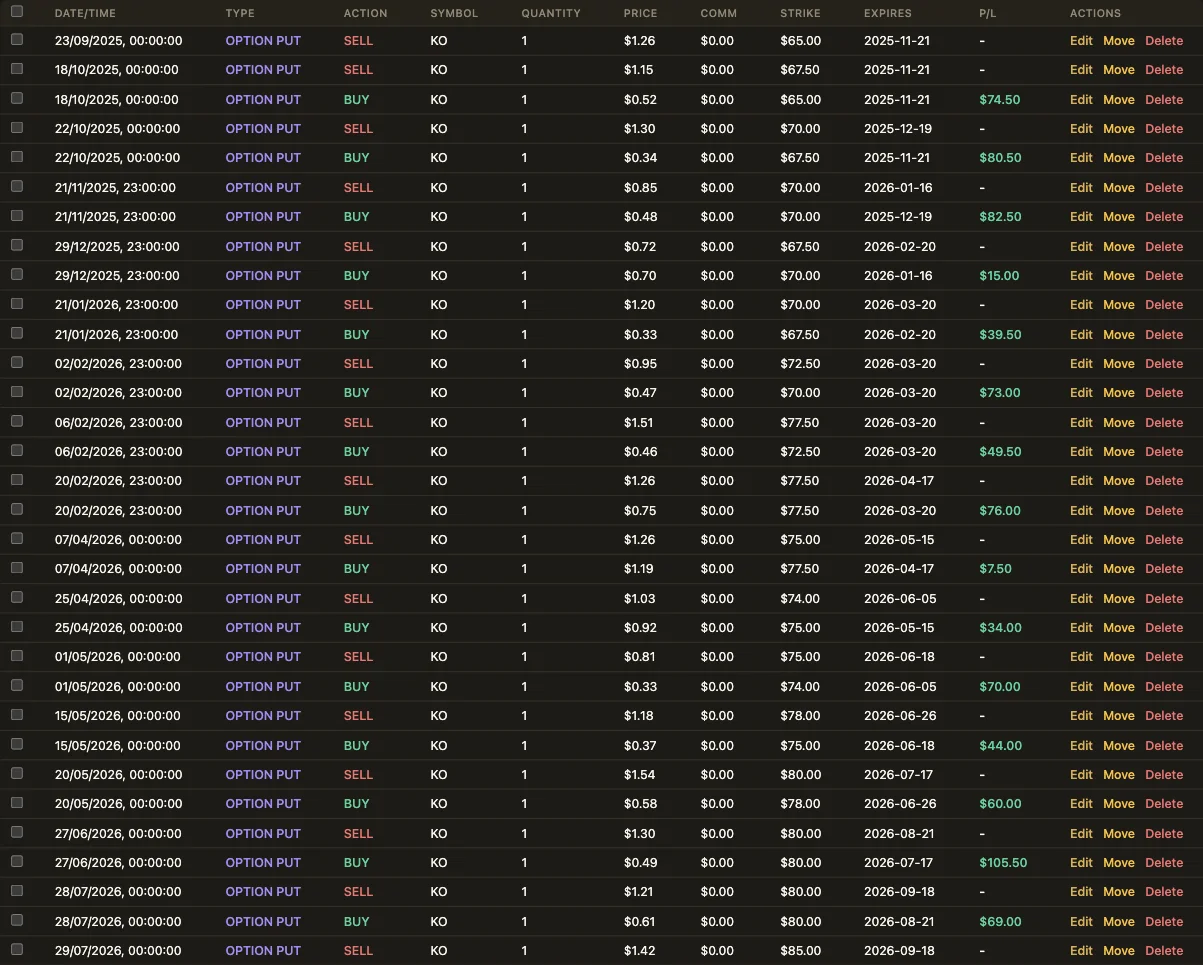Click the $7.50 profit value
Screen dimensions: 1203x965
[996, 569]
